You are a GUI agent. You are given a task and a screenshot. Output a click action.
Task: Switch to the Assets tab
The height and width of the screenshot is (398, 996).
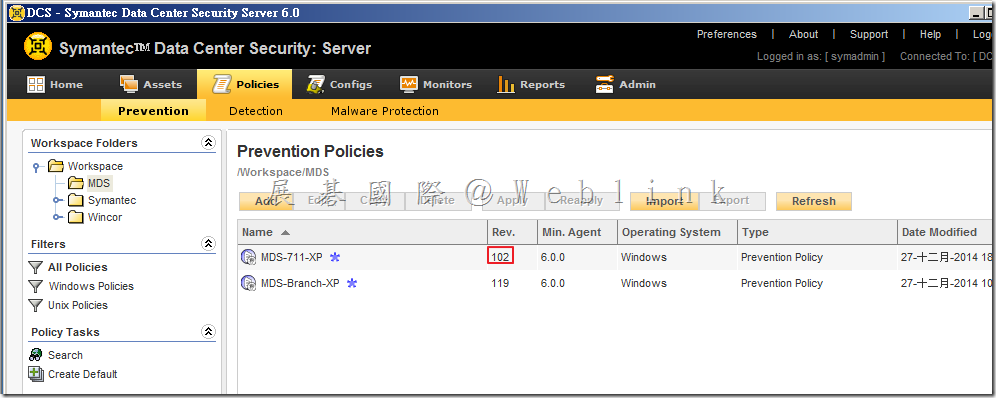pyautogui.click(x=151, y=84)
